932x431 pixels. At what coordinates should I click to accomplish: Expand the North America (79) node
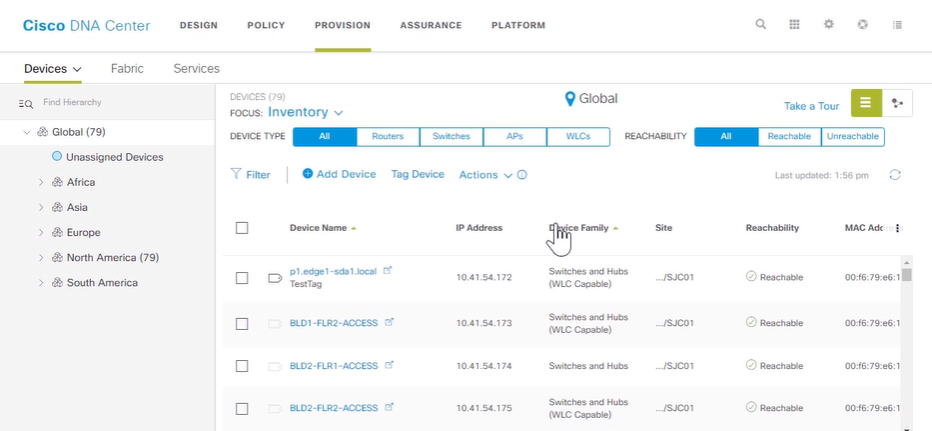pyautogui.click(x=41, y=257)
